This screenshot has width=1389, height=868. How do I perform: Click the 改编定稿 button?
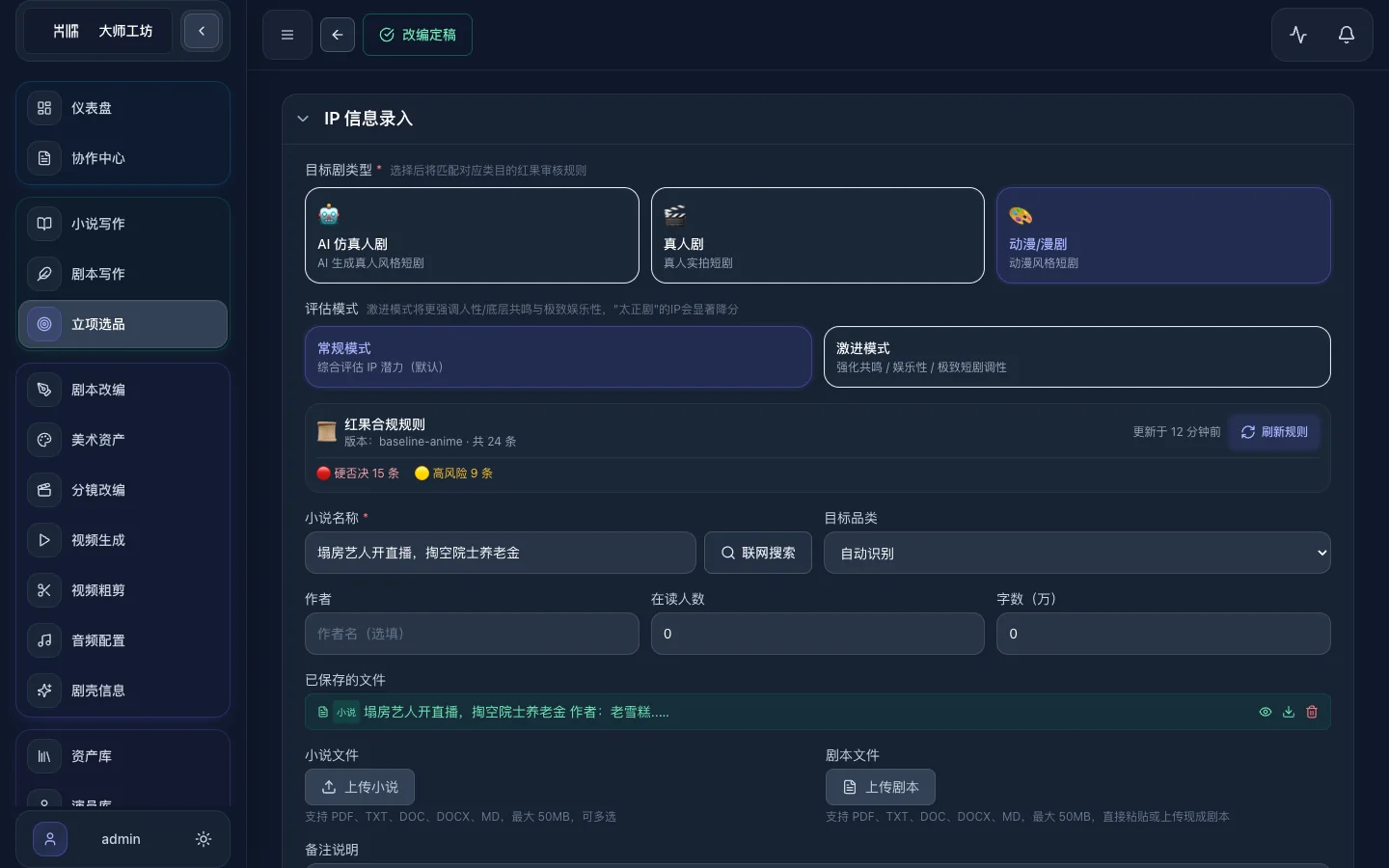pos(418,35)
